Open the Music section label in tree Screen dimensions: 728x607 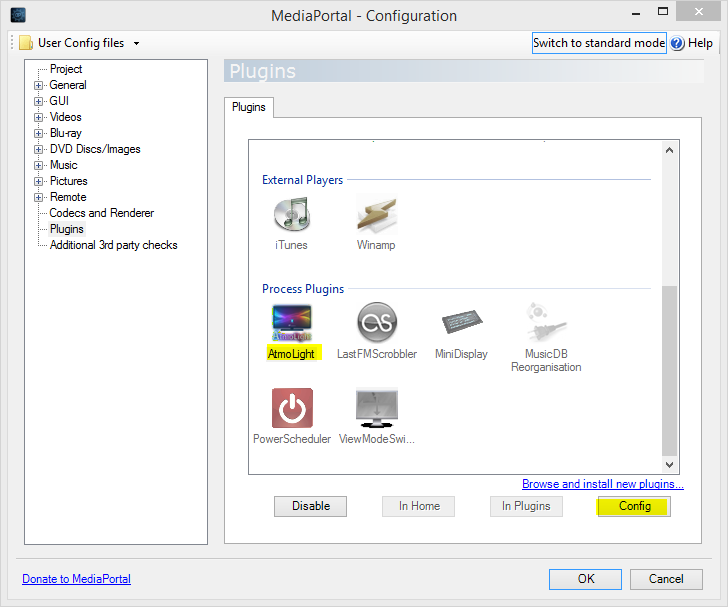[64, 165]
